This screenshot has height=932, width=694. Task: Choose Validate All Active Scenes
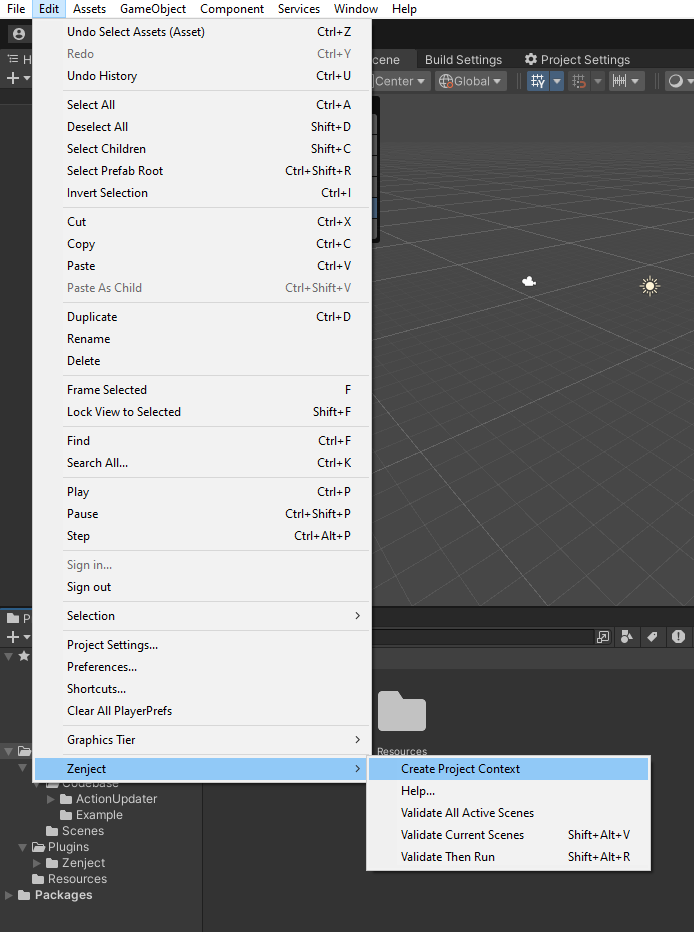[x=509, y=813]
